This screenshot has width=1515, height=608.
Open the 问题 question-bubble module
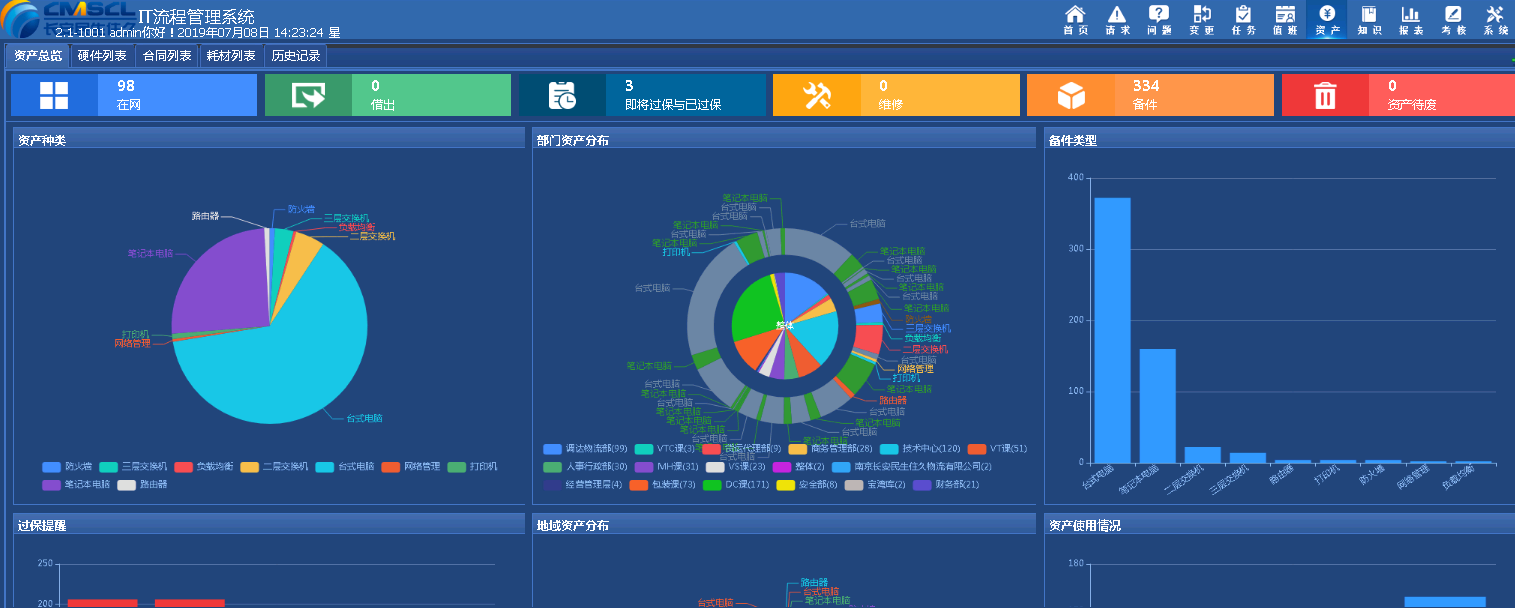(1160, 20)
